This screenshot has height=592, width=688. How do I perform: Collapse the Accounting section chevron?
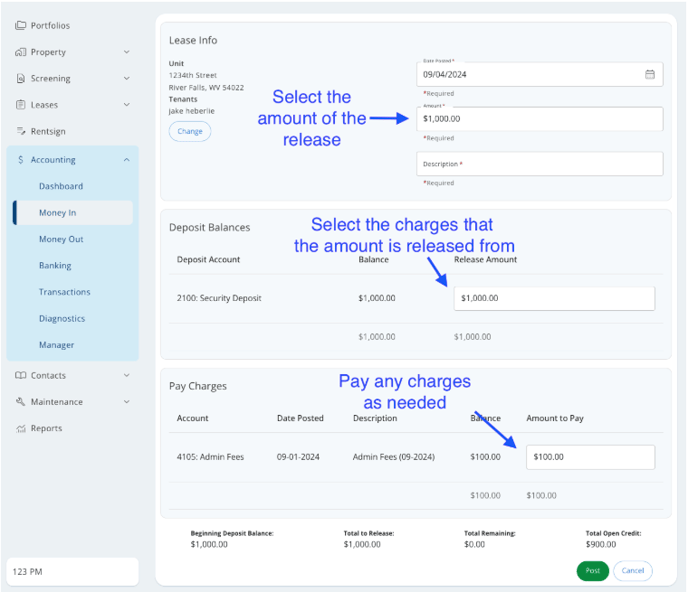[x=126, y=160]
